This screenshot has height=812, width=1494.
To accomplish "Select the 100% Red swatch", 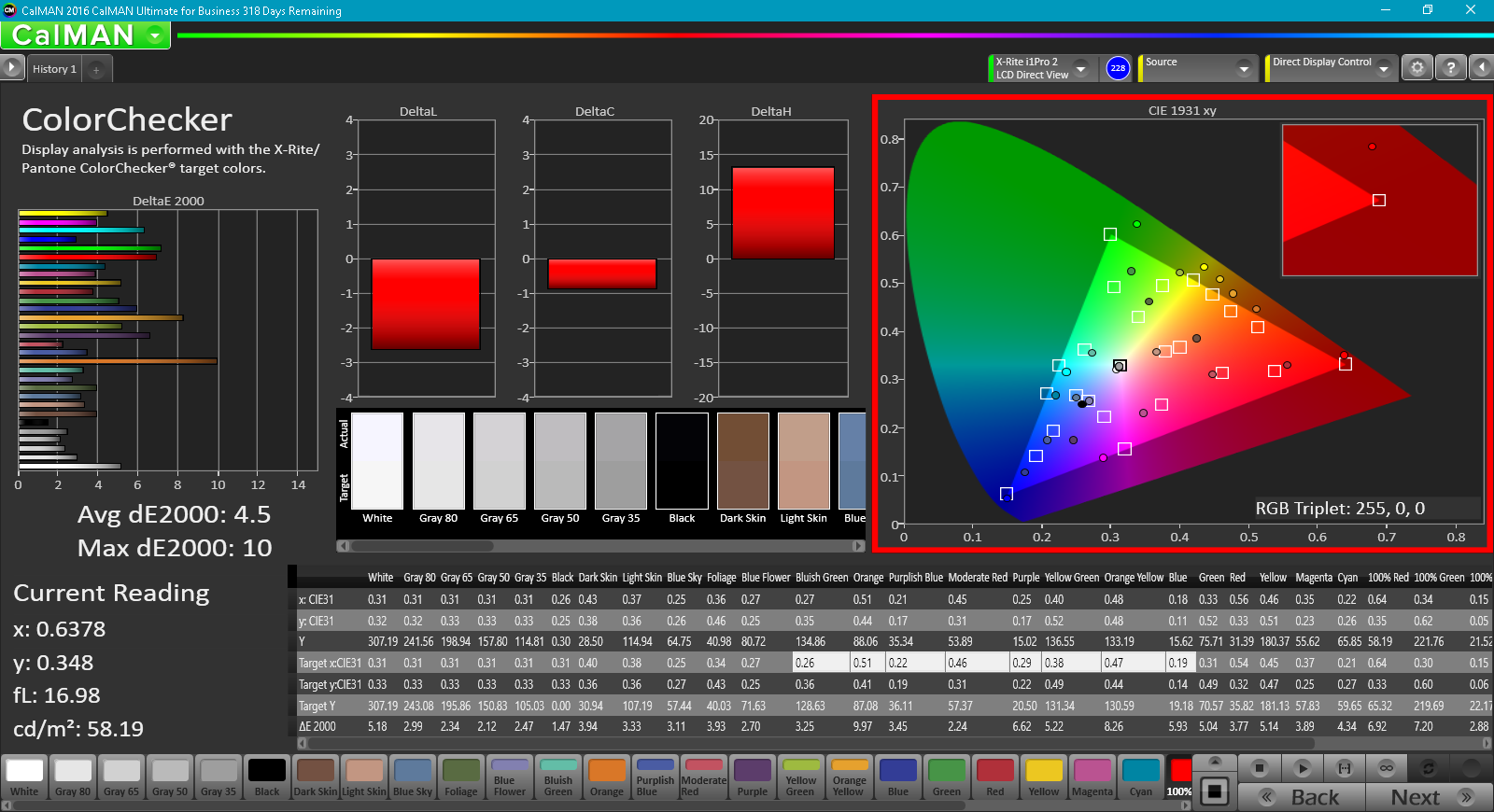I will (x=1179, y=777).
